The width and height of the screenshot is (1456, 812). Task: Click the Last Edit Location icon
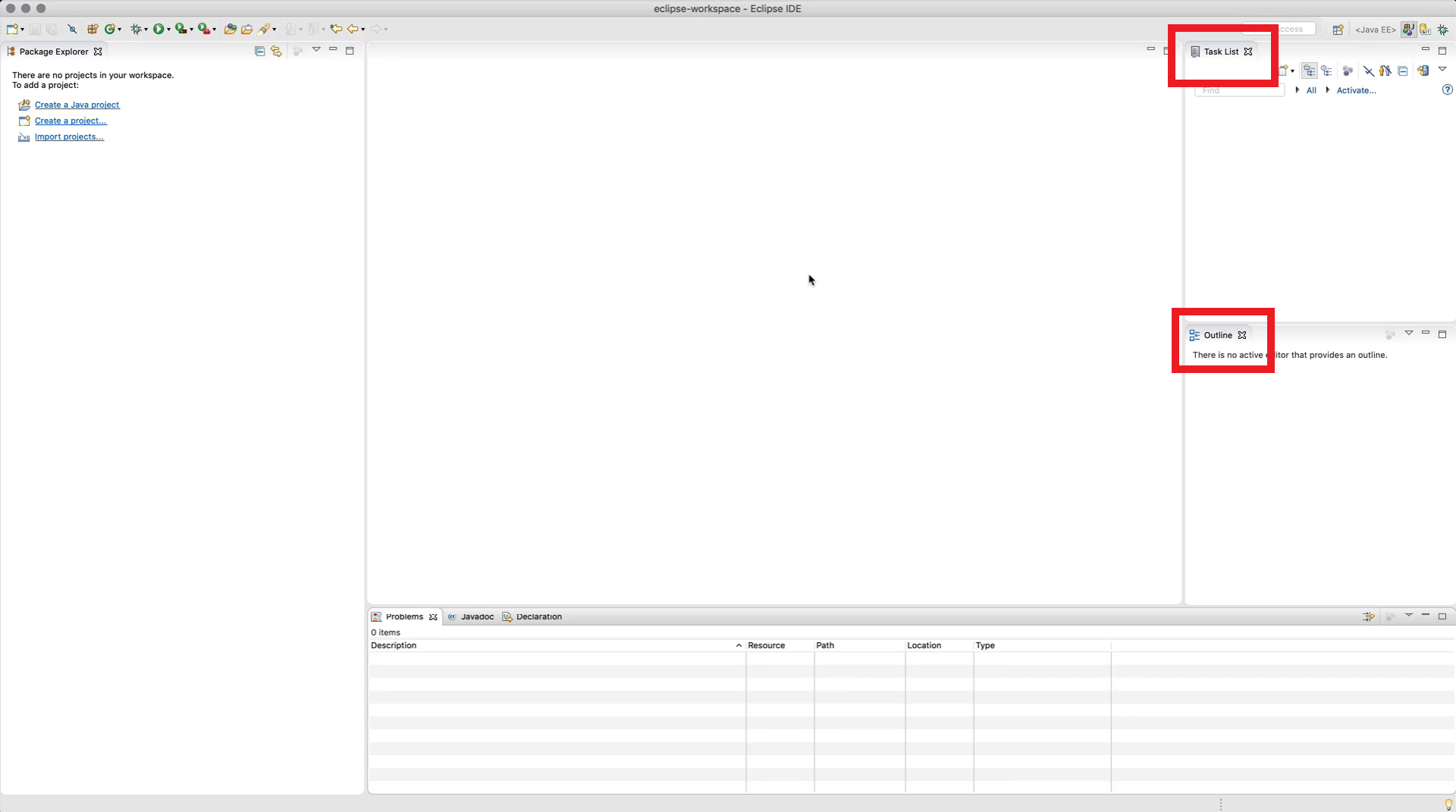[336, 29]
